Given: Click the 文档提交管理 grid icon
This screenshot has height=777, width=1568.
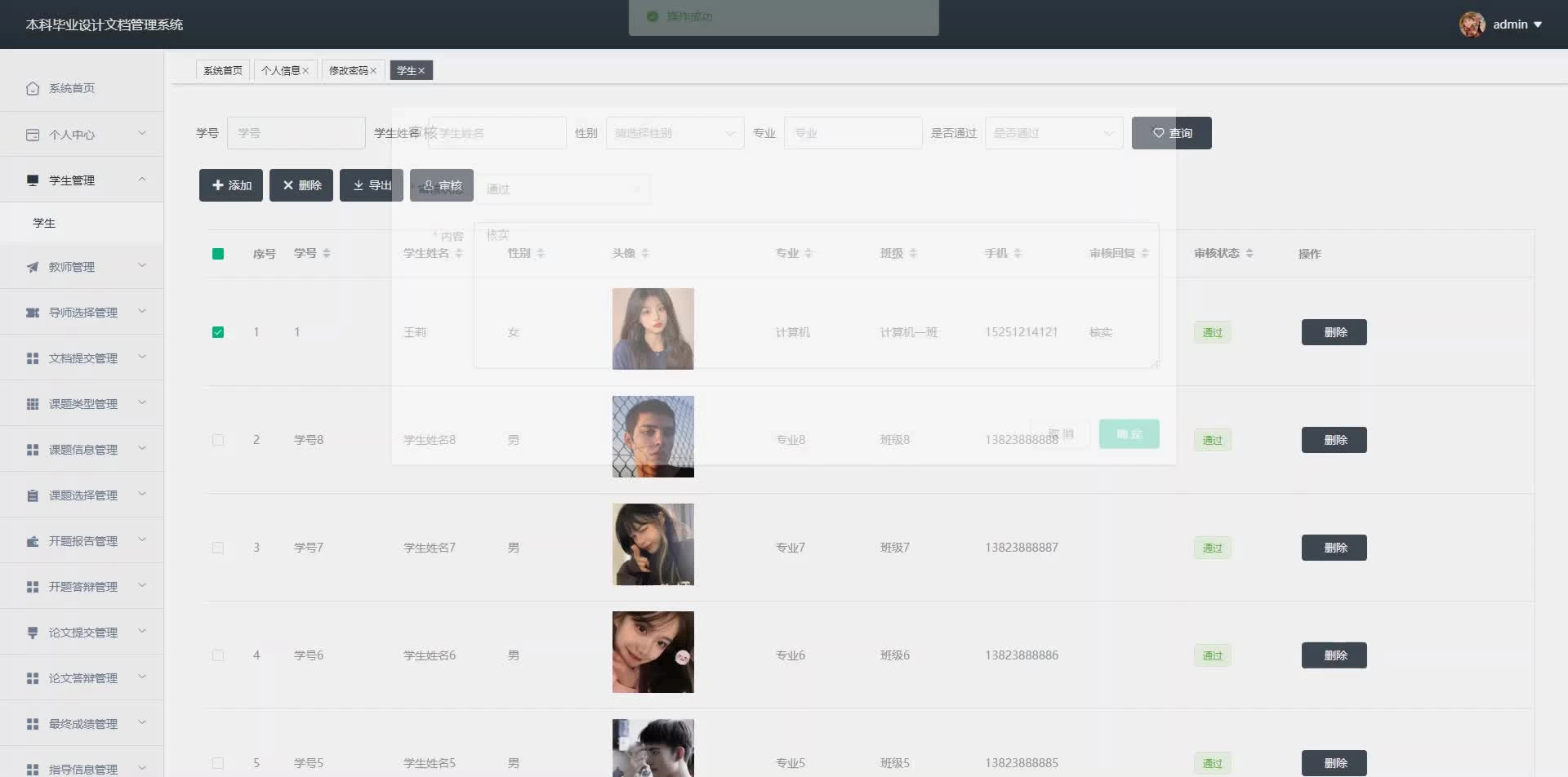Looking at the screenshot, I should click(x=33, y=358).
